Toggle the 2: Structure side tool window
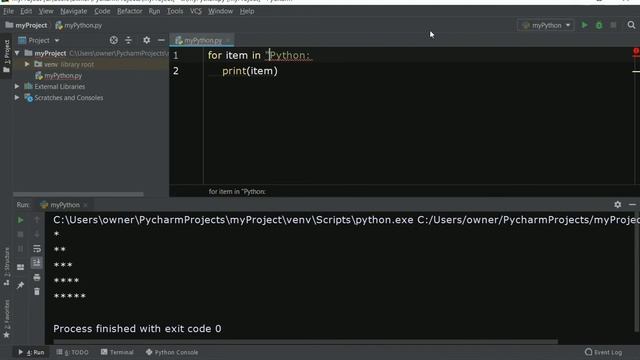The height and width of the screenshot is (360, 640). click(7, 267)
